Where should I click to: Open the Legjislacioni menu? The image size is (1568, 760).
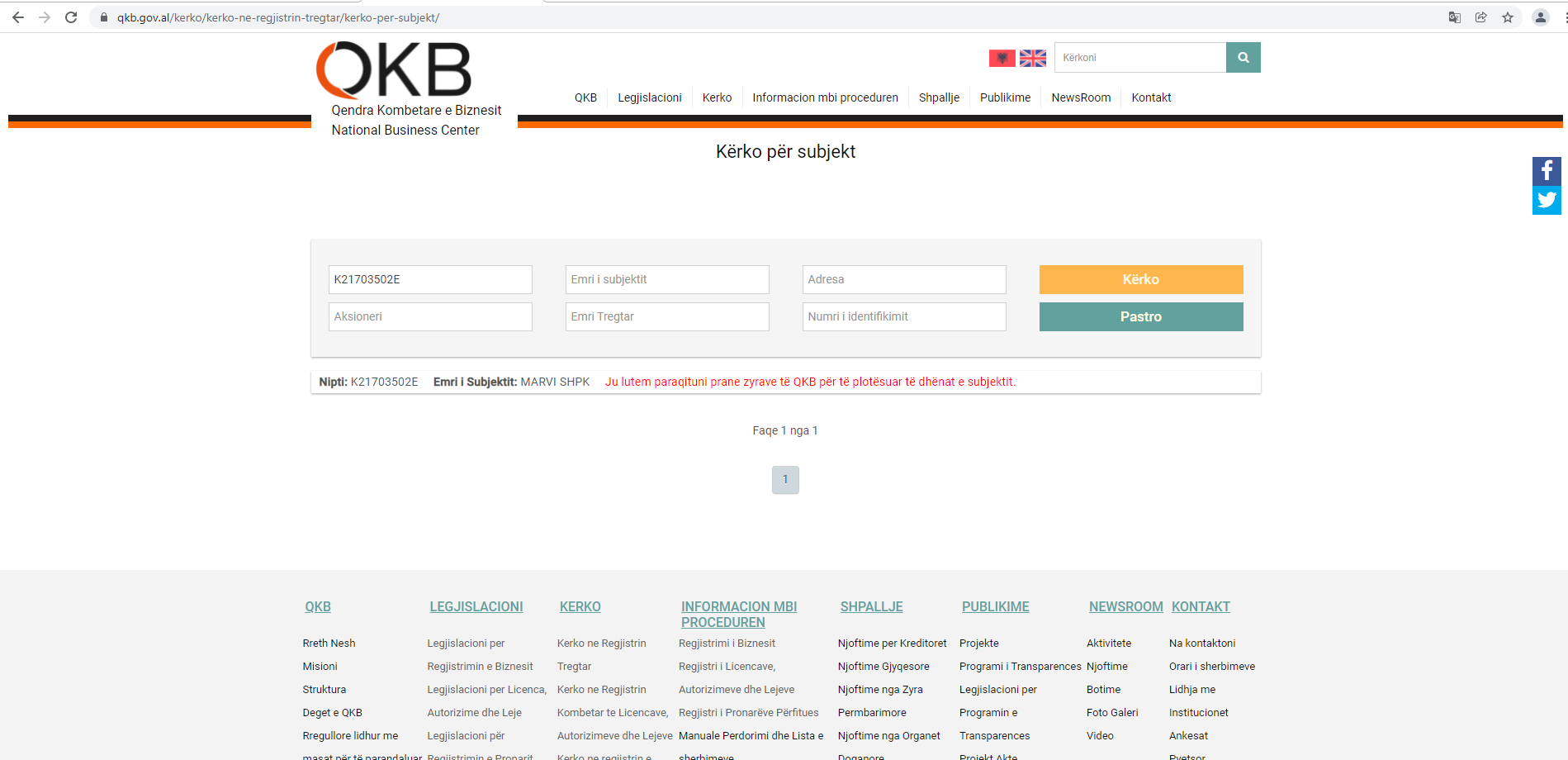(649, 97)
